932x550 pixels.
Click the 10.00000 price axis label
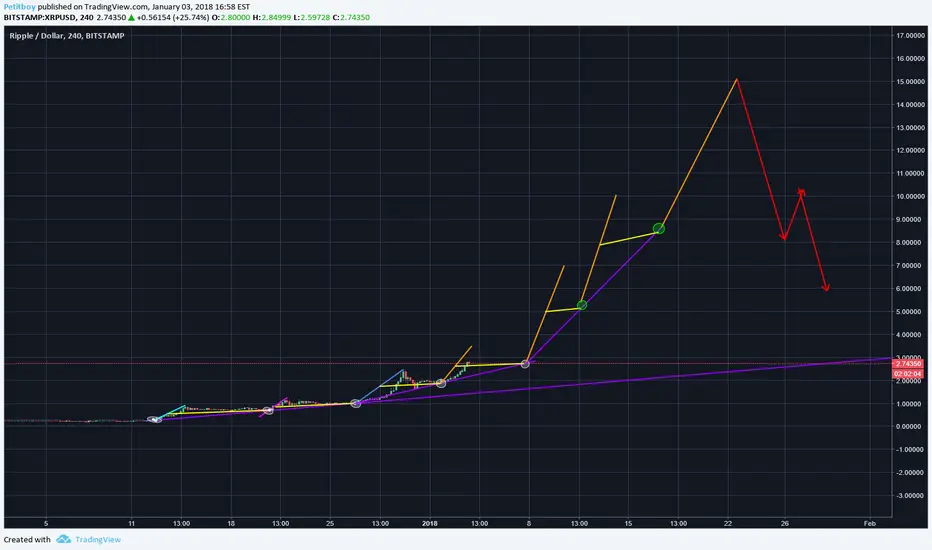click(910, 196)
